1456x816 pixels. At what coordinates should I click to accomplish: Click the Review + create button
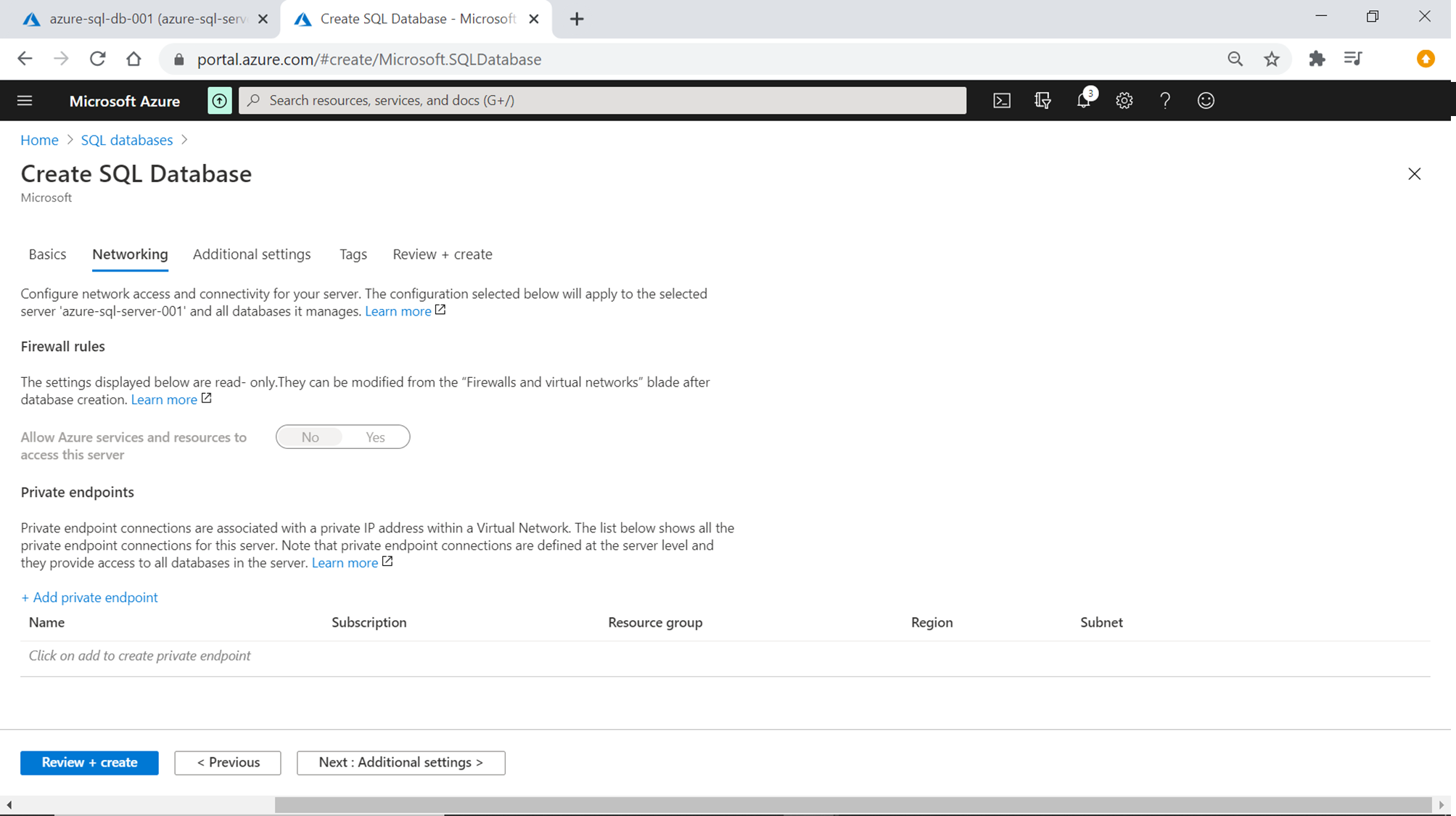(89, 762)
